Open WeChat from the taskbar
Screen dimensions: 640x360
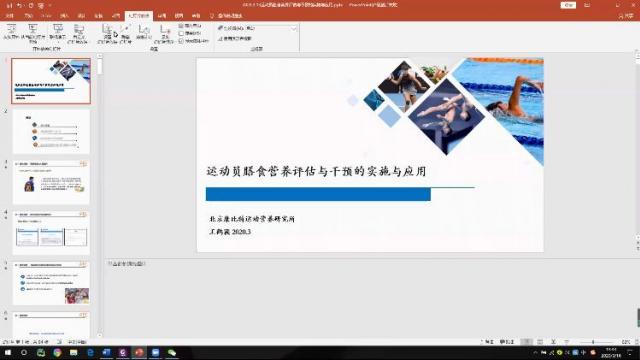point(172,352)
